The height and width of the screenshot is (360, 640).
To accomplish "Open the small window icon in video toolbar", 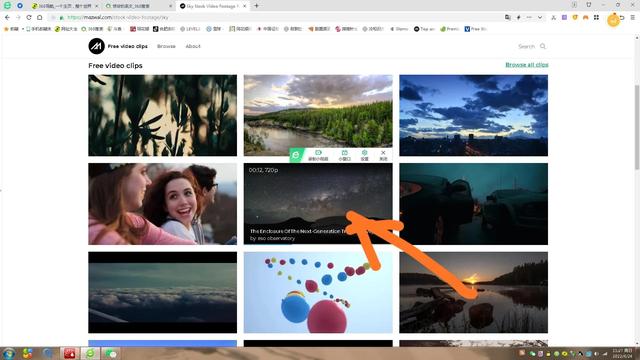I will pos(344,155).
